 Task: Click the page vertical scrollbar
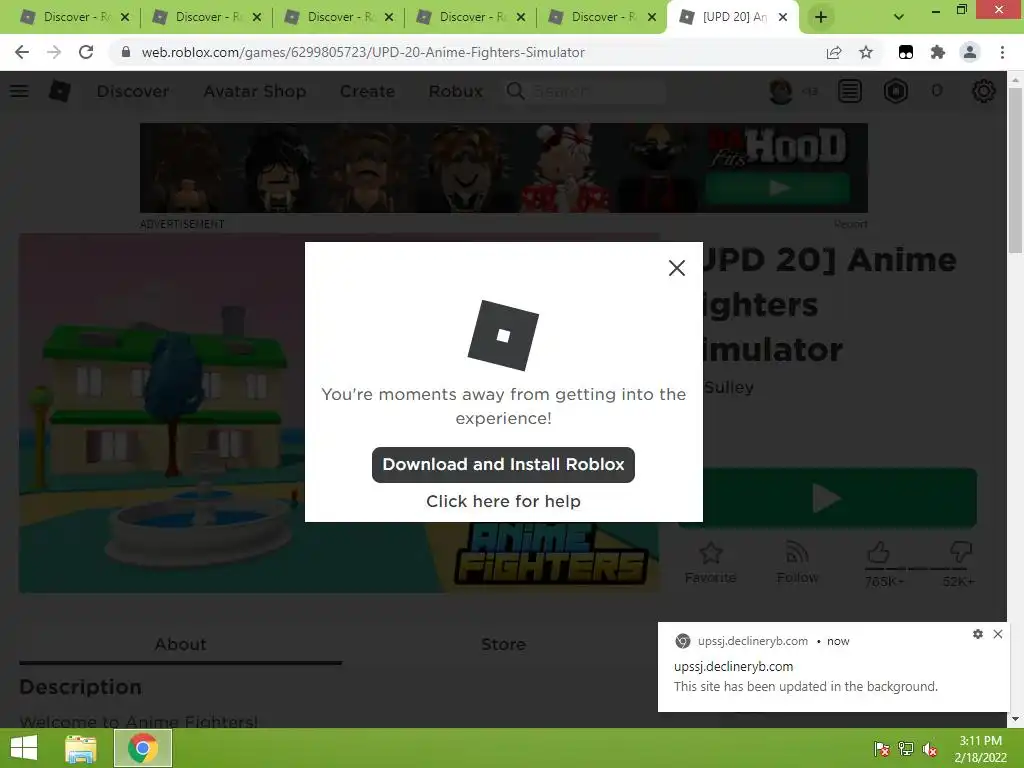coord(1015,171)
